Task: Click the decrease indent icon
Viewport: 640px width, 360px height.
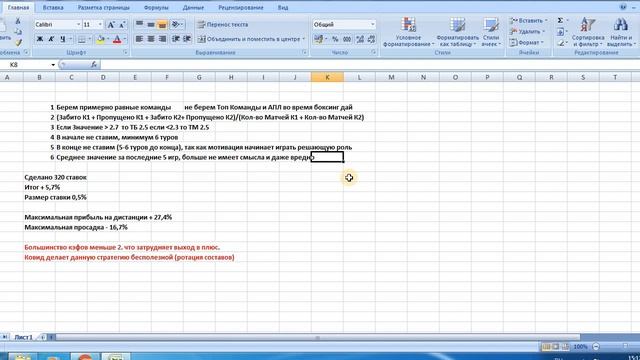Action: click(176, 39)
